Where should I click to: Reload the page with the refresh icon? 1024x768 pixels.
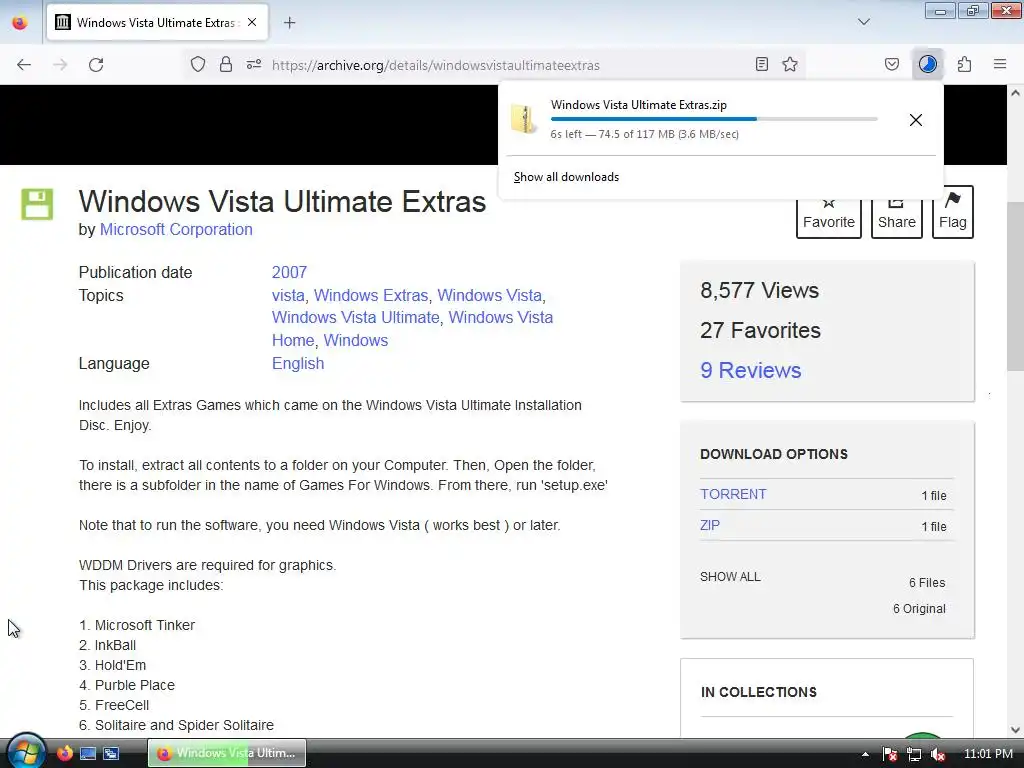(96, 65)
